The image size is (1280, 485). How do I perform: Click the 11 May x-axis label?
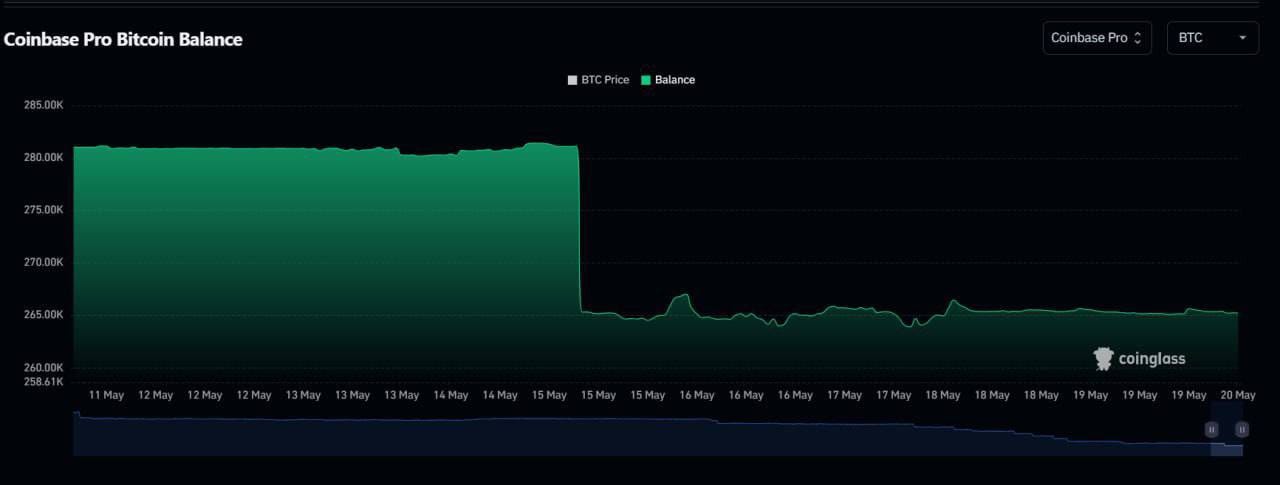click(107, 395)
